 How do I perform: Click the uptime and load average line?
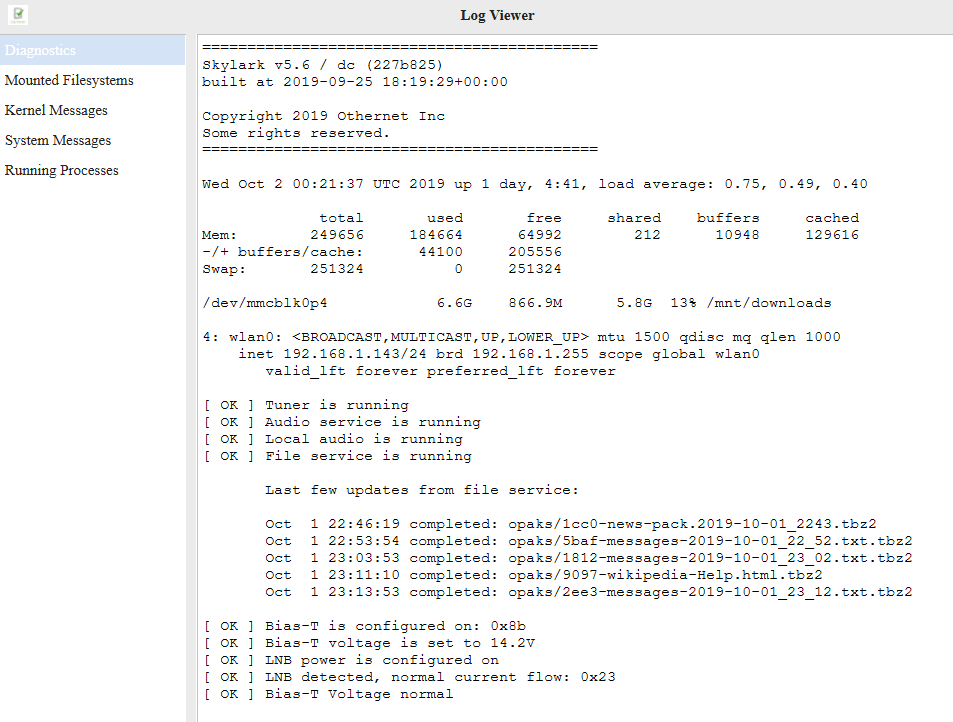pyautogui.click(x=534, y=184)
